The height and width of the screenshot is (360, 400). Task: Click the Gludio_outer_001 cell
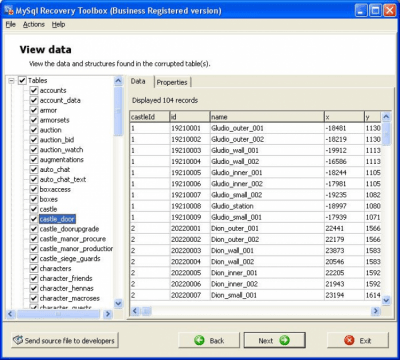(267, 128)
